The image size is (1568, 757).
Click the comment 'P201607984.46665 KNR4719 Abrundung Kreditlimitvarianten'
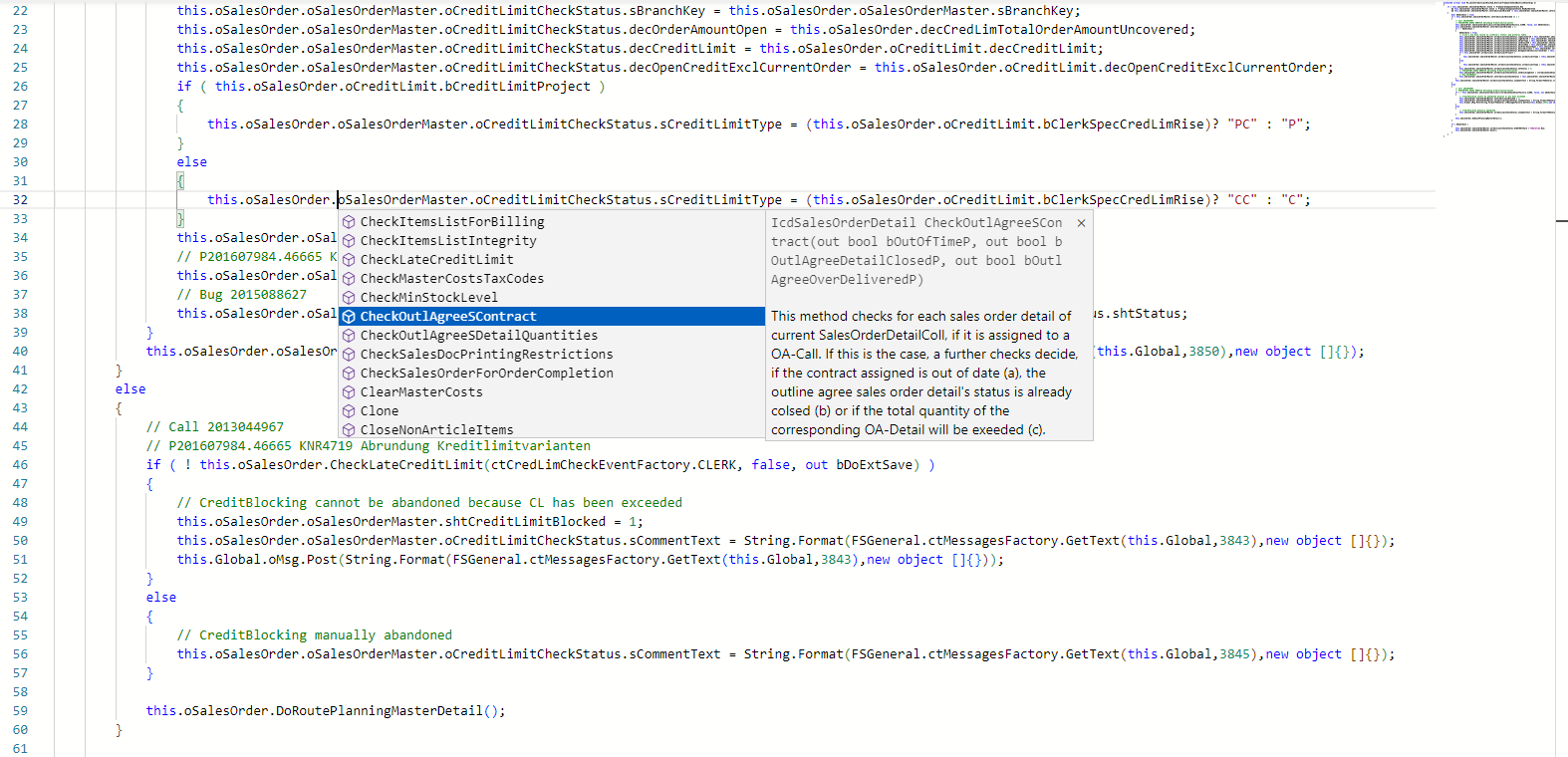[369, 446]
